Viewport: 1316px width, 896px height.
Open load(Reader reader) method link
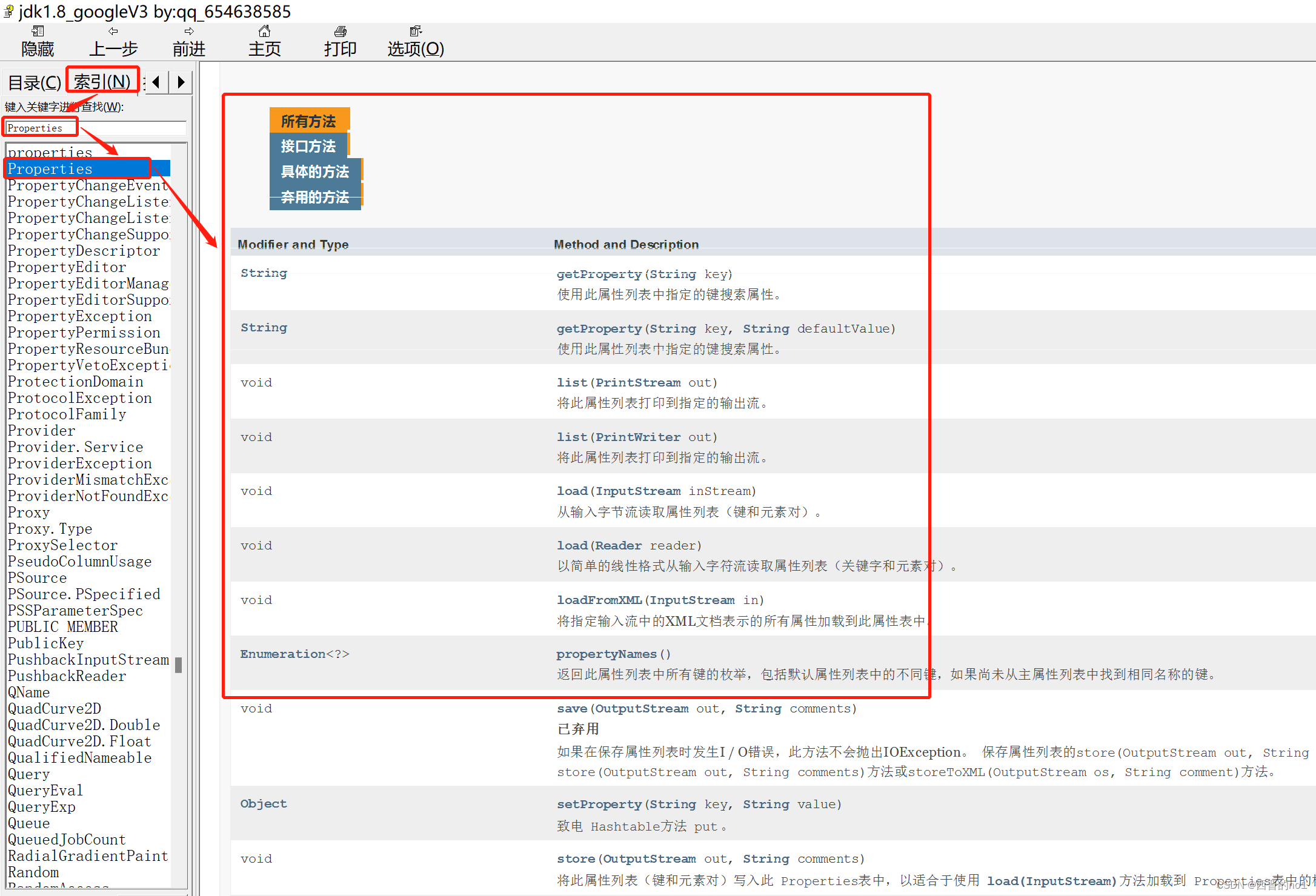coord(572,546)
